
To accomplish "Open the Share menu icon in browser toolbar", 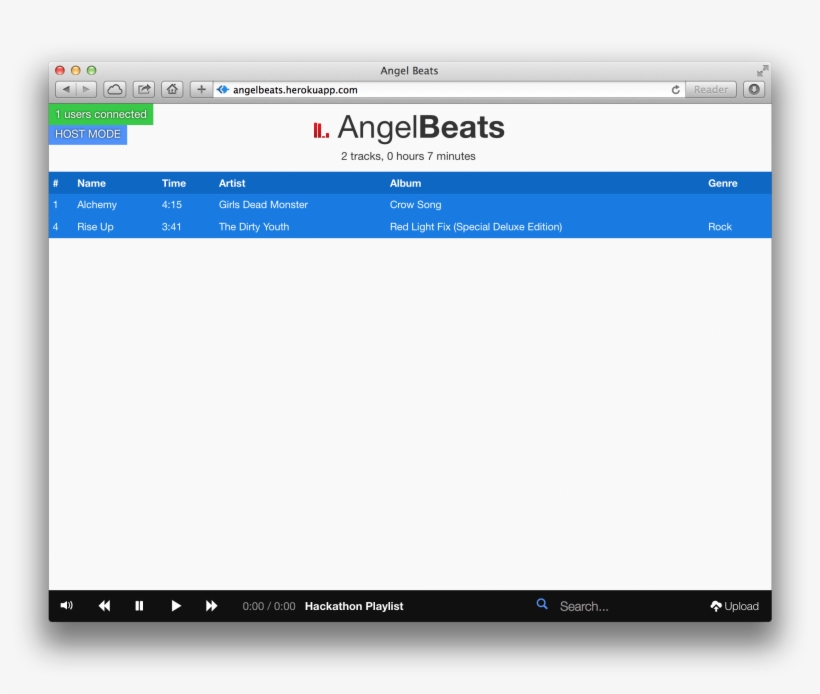I will pos(144,88).
